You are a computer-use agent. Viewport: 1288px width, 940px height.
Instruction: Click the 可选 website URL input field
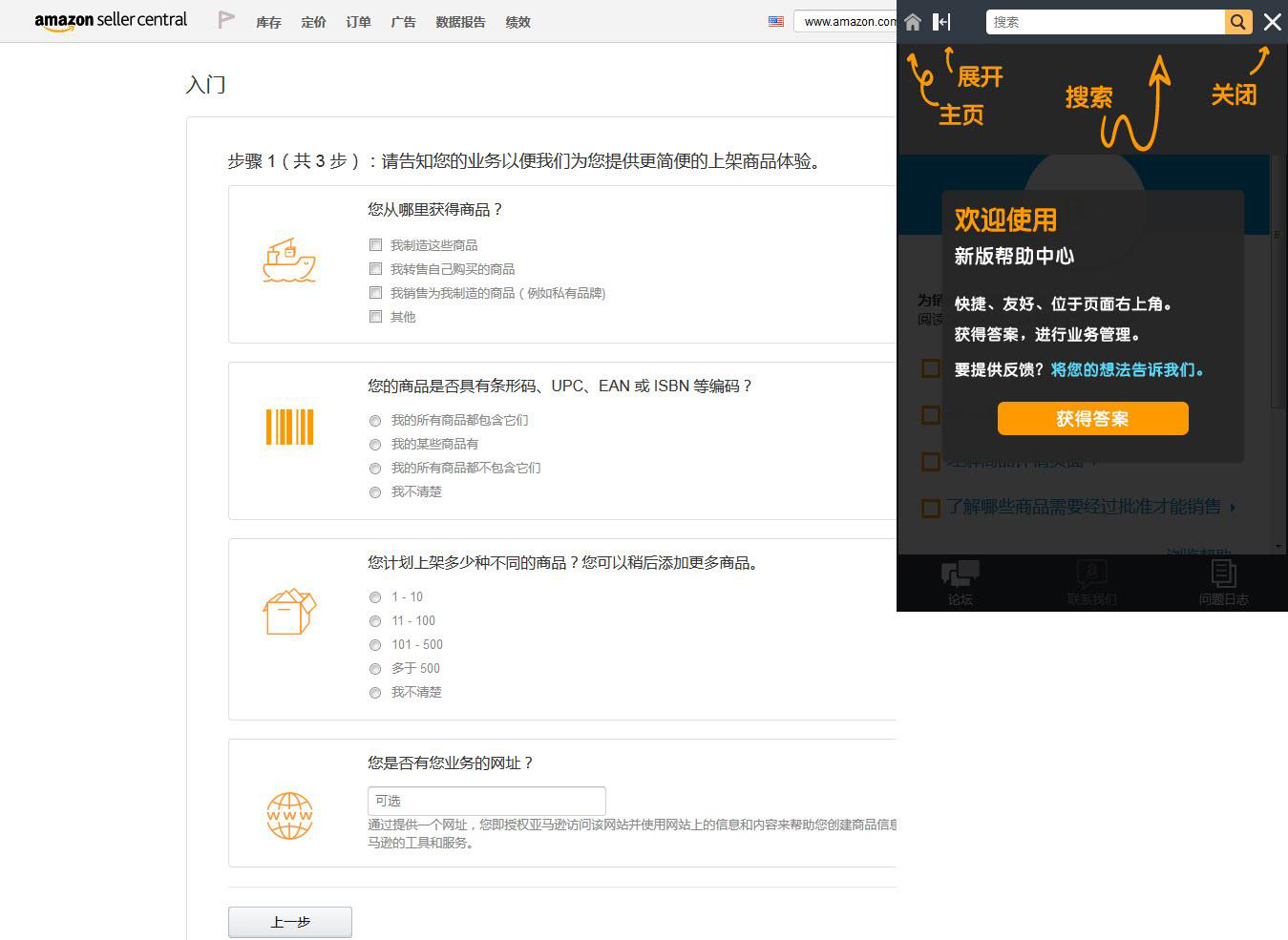(486, 801)
